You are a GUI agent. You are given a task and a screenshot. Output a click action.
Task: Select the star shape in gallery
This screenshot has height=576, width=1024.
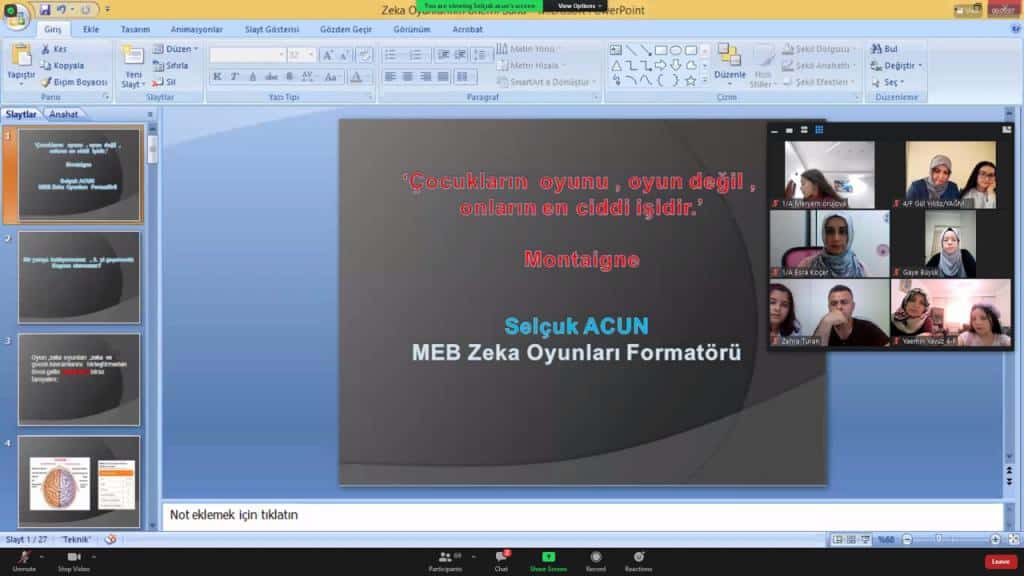[690, 81]
